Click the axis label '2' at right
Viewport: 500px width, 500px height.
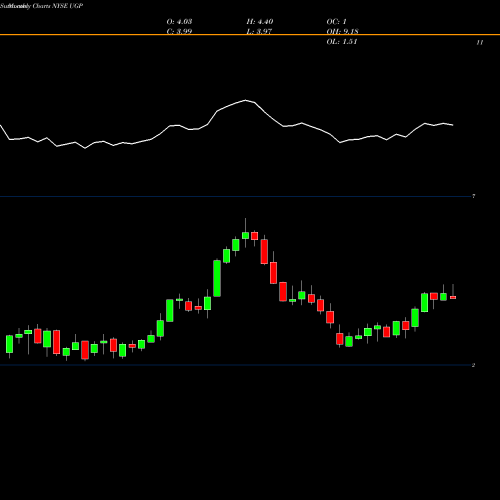tap(473, 365)
